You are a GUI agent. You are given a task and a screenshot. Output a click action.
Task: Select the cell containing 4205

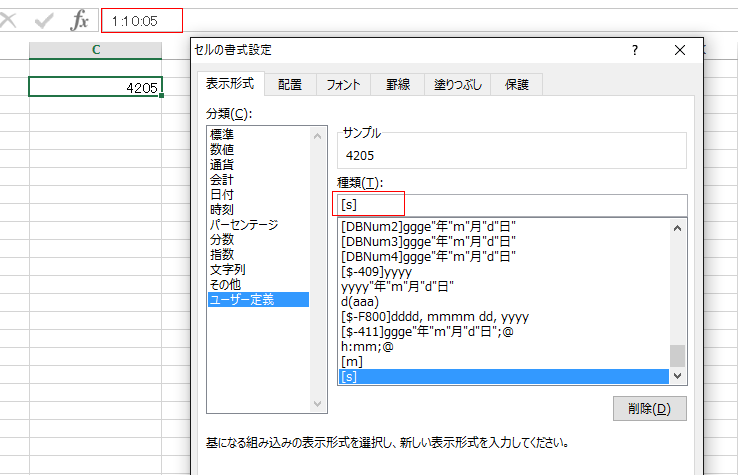[x=96, y=87]
